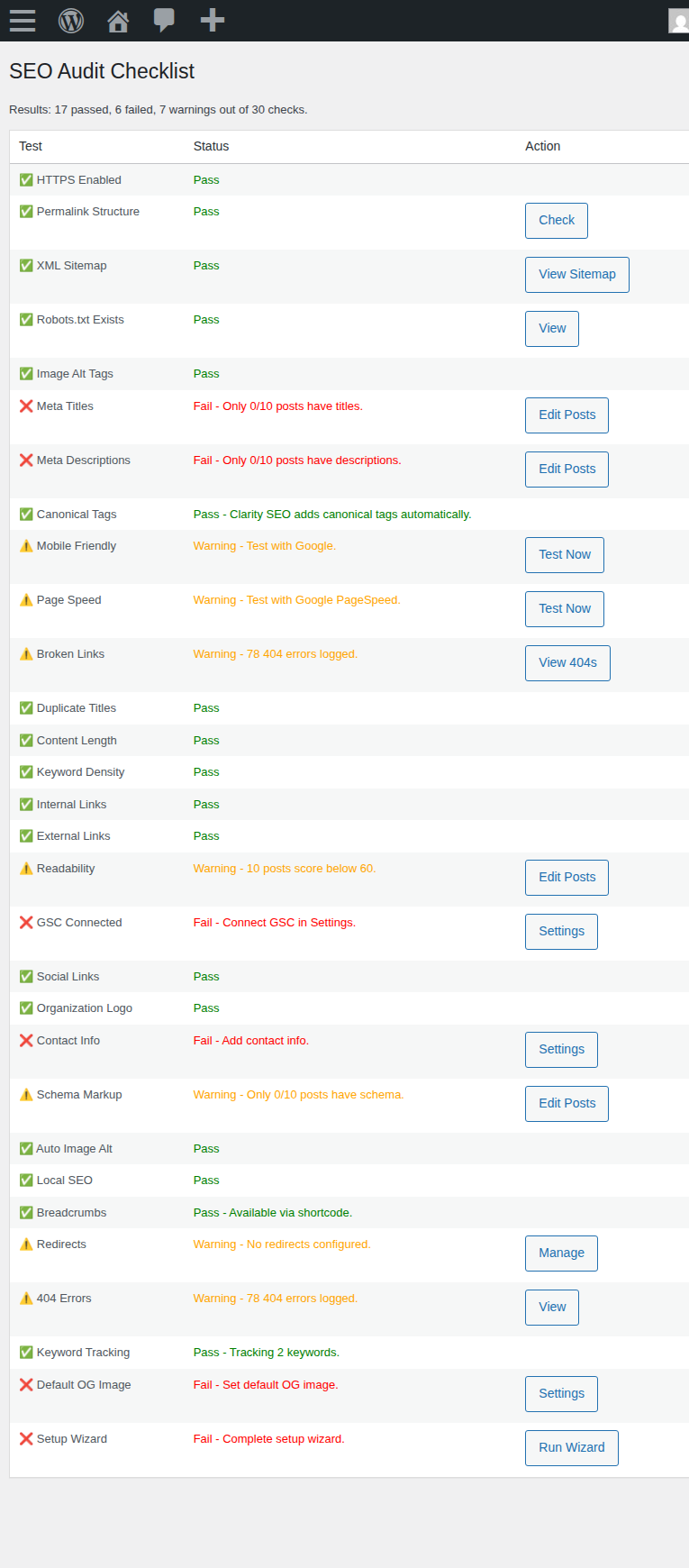Viewport: 689px width, 1568px height.
Task: Edit Posts missing Meta Descriptions
Action: (x=567, y=469)
